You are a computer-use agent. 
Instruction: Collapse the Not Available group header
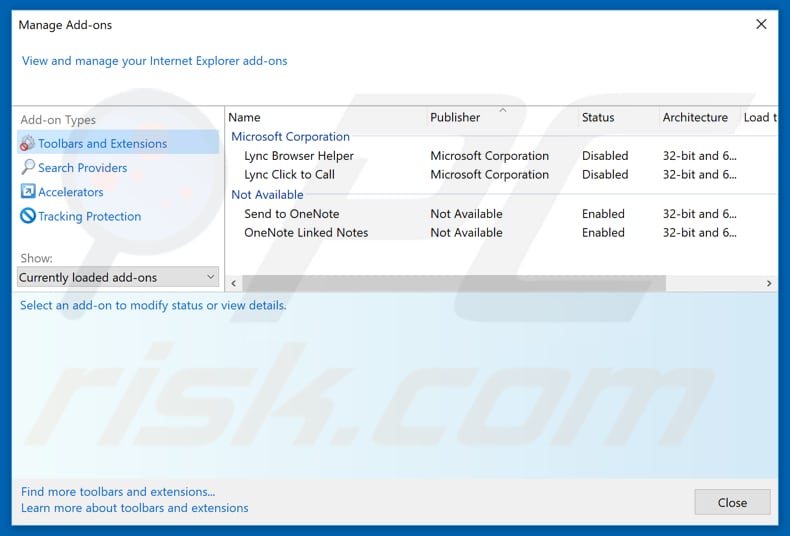pyautogui.click(x=267, y=194)
